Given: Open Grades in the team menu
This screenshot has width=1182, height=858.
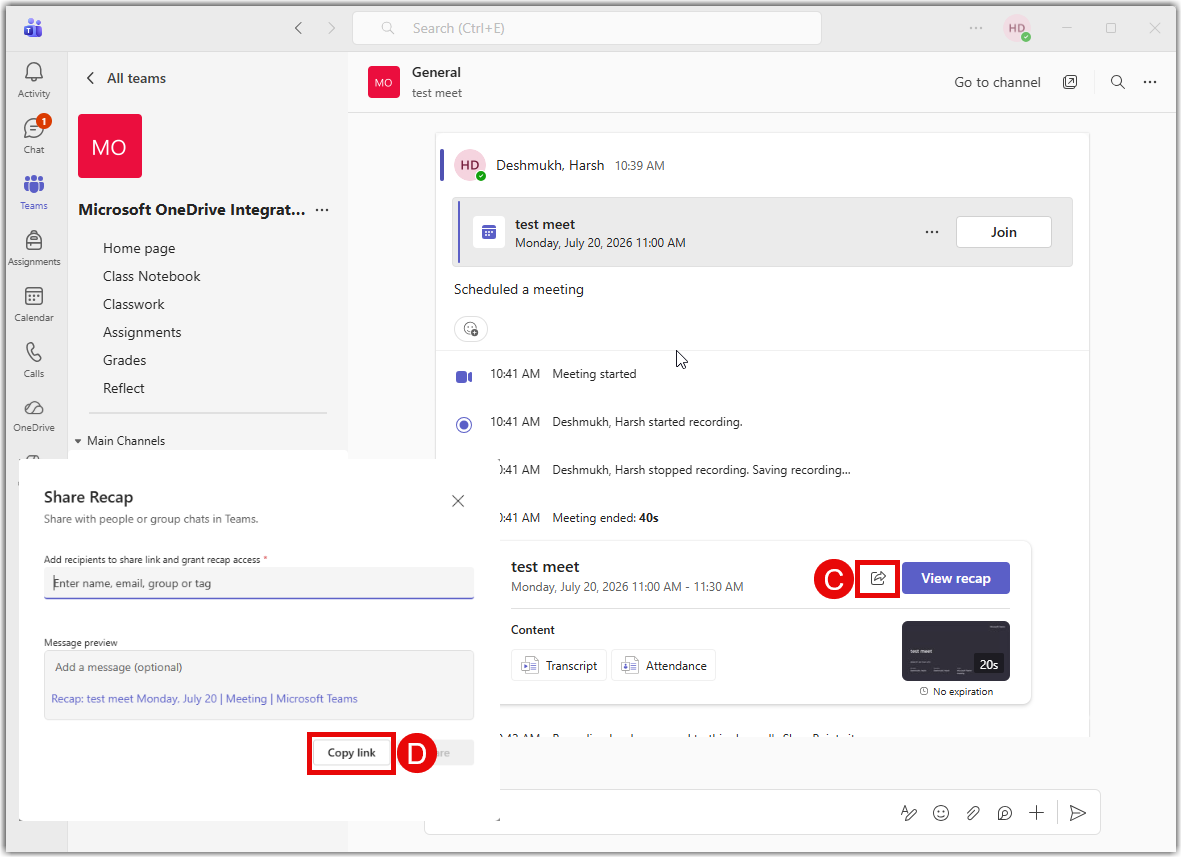Looking at the screenshot, I should [x=124, y=360].
